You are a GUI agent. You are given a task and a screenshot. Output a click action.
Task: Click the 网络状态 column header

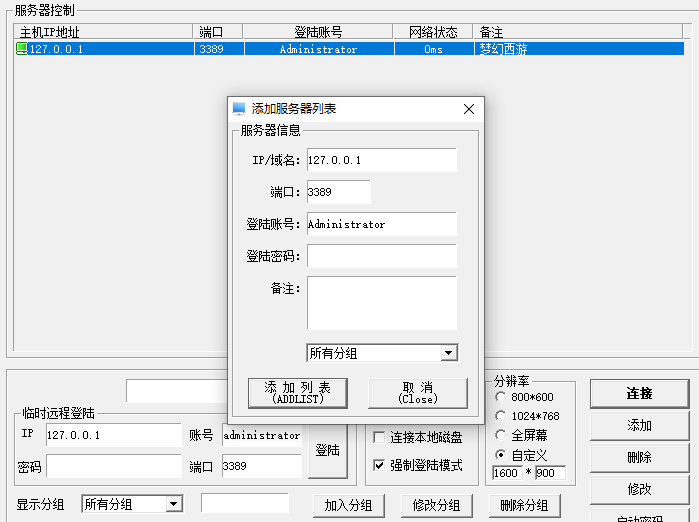[432, 32]
